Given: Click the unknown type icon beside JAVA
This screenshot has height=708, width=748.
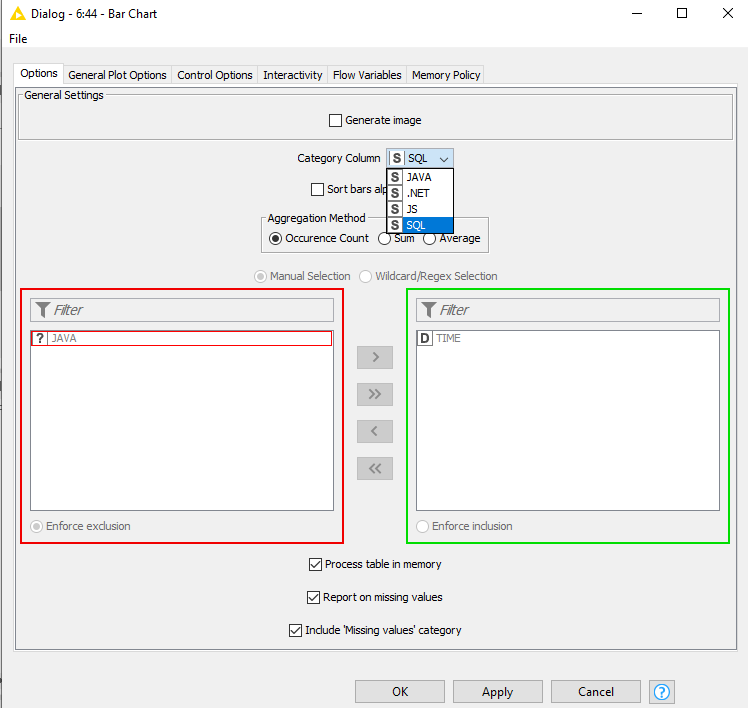Looking at the screenshot, I should [40, 338].
